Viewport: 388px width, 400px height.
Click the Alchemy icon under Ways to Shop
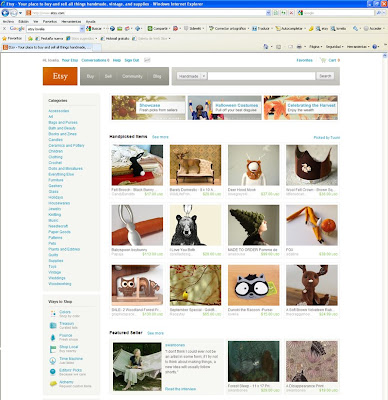click(x=53, y=384)
